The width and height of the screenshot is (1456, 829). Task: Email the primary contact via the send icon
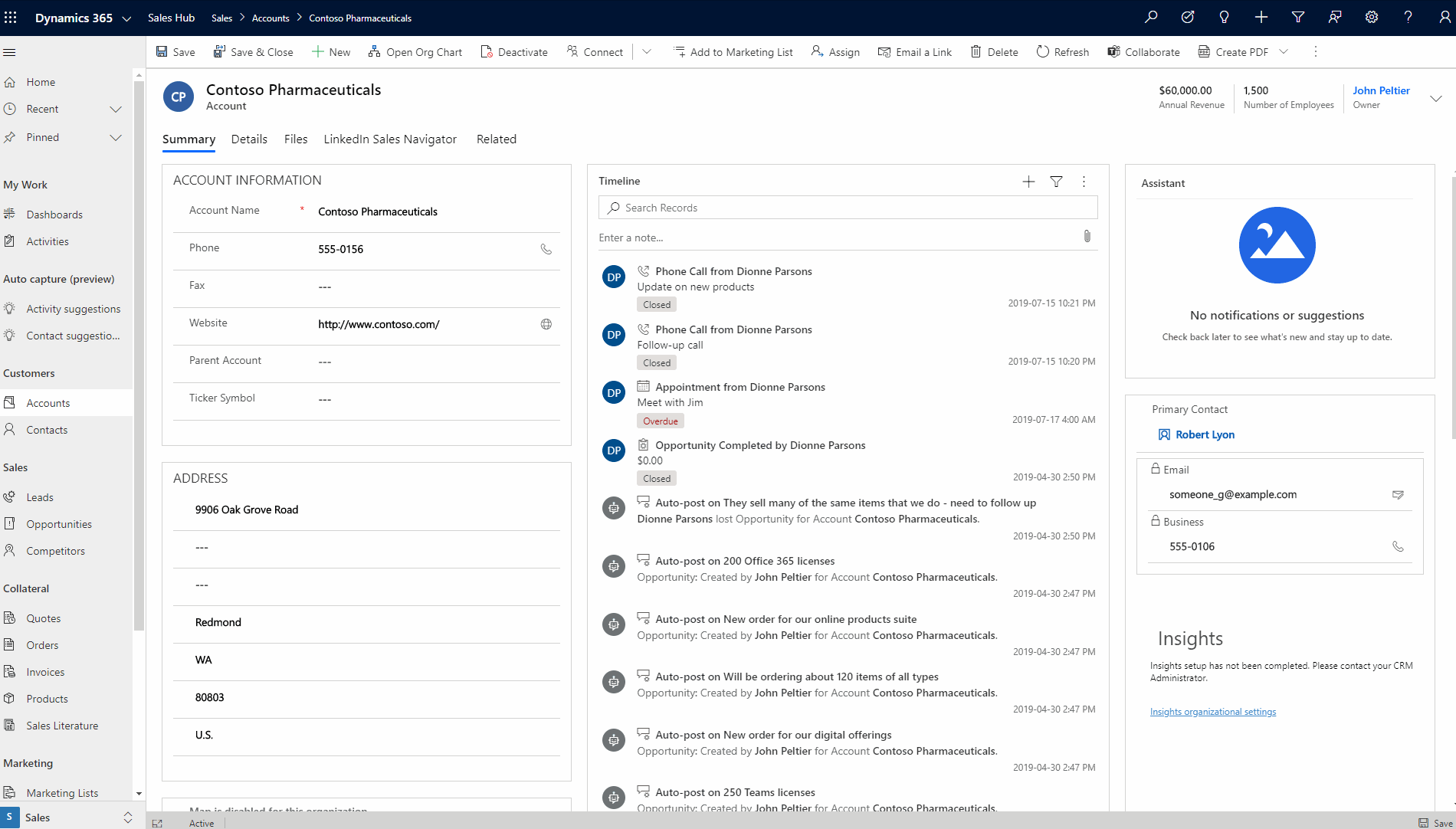[x=1399, y=494]
